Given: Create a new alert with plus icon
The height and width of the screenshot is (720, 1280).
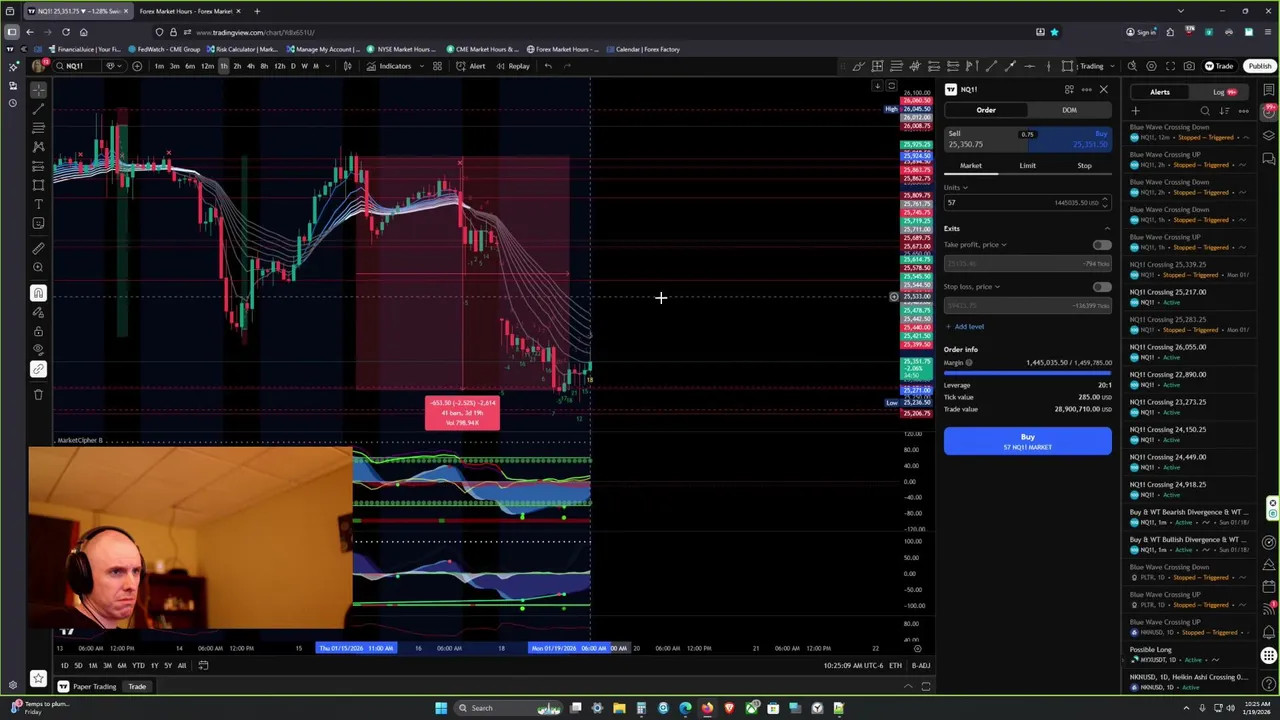Looking at the screenshot, I should [x=1135, y=111].
